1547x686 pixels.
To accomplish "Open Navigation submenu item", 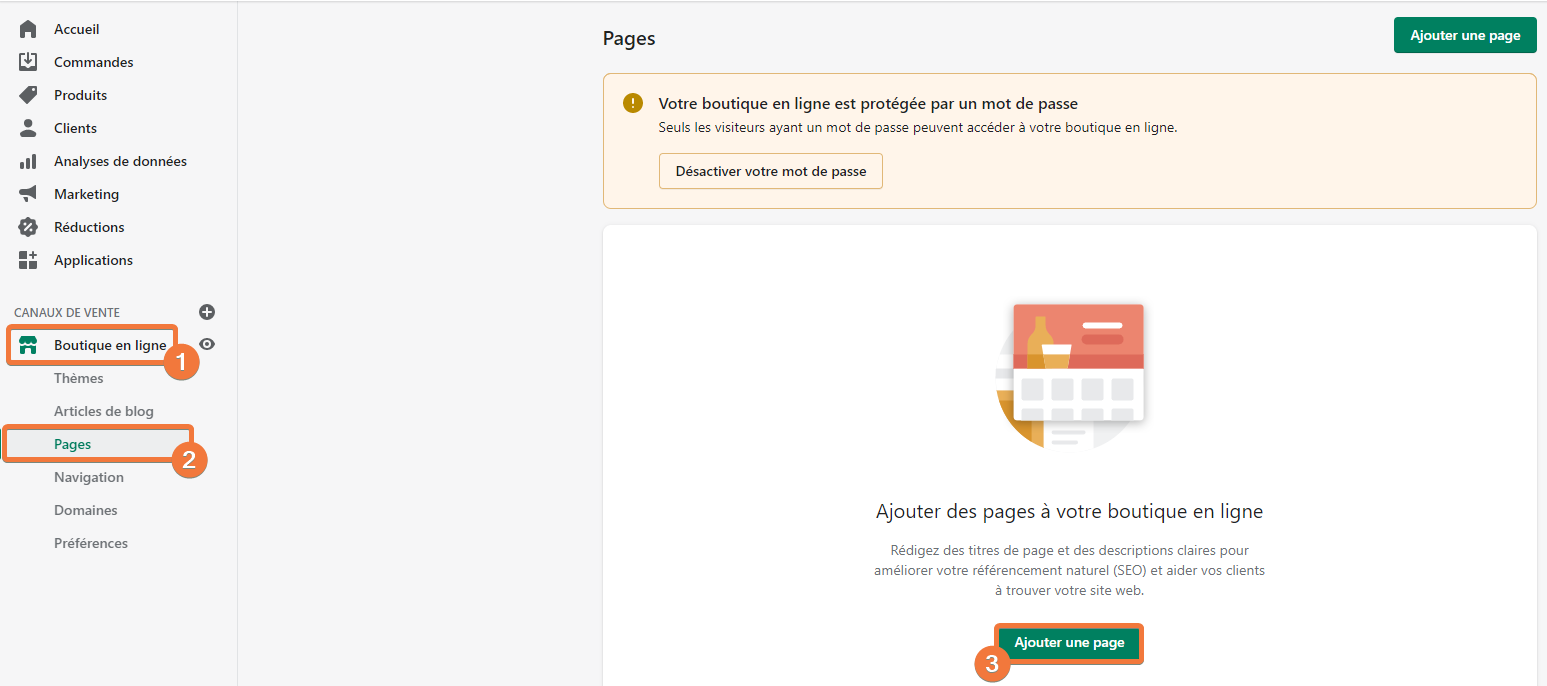I will click(89, 477).
